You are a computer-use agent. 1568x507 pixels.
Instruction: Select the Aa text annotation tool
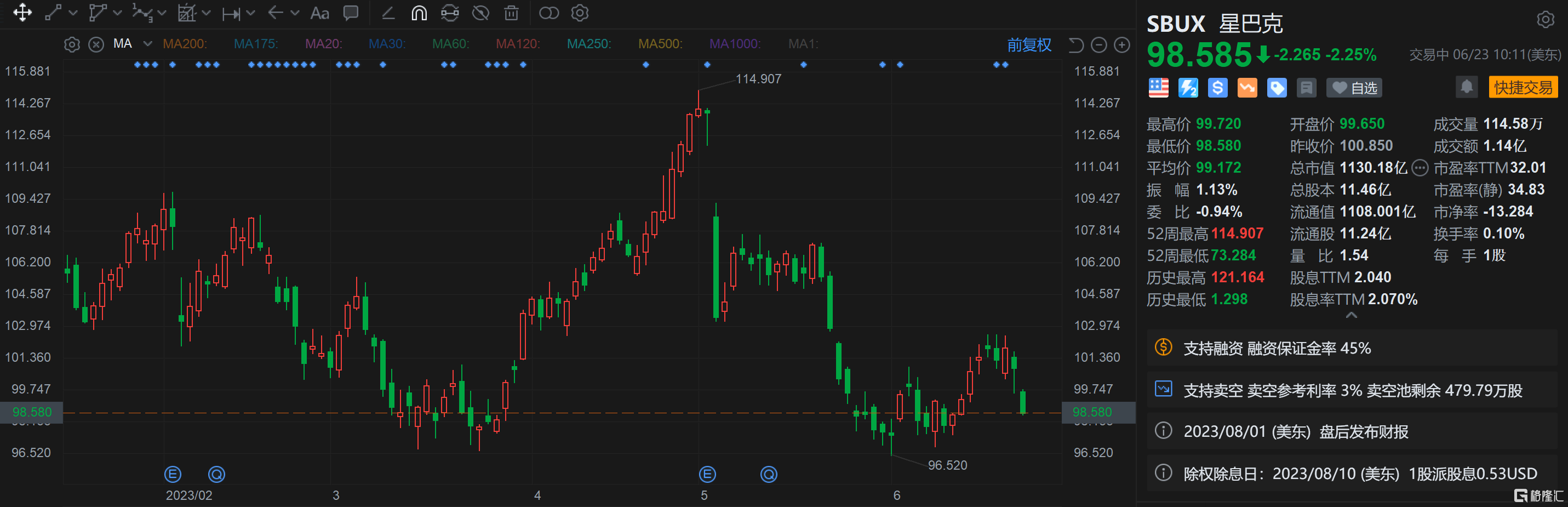coord(319,13)
